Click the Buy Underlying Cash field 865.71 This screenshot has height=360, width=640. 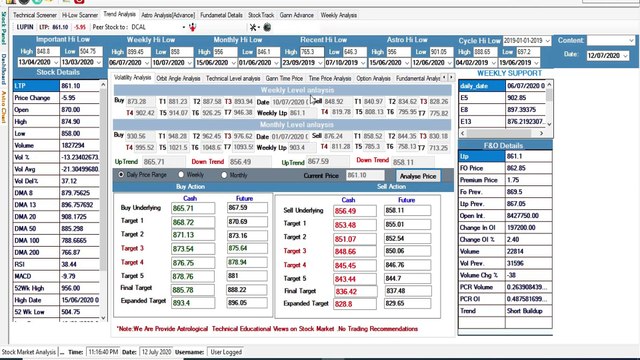tap(193, 208)
